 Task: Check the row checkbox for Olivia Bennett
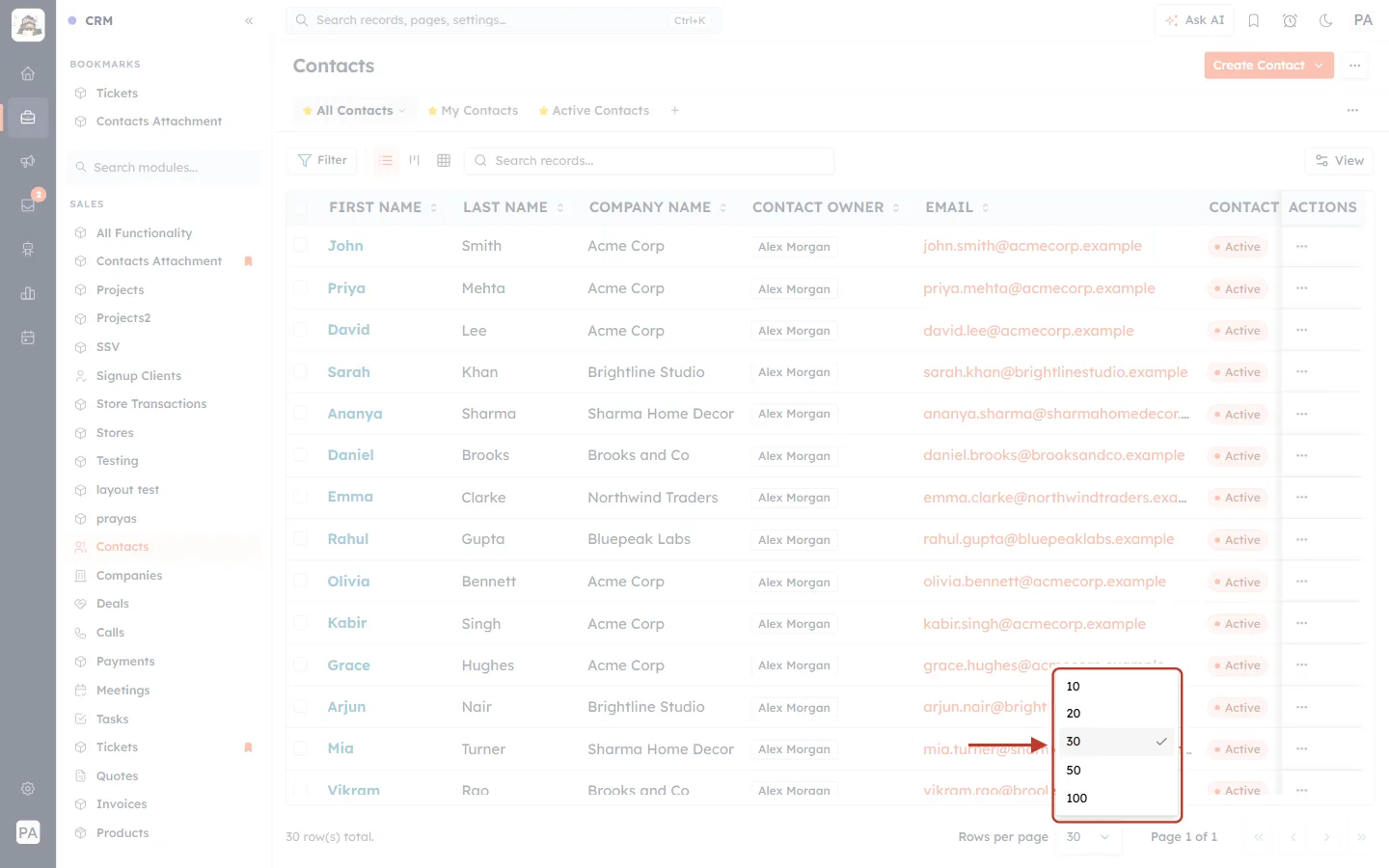pyautogui.click(x=301, y=581)
